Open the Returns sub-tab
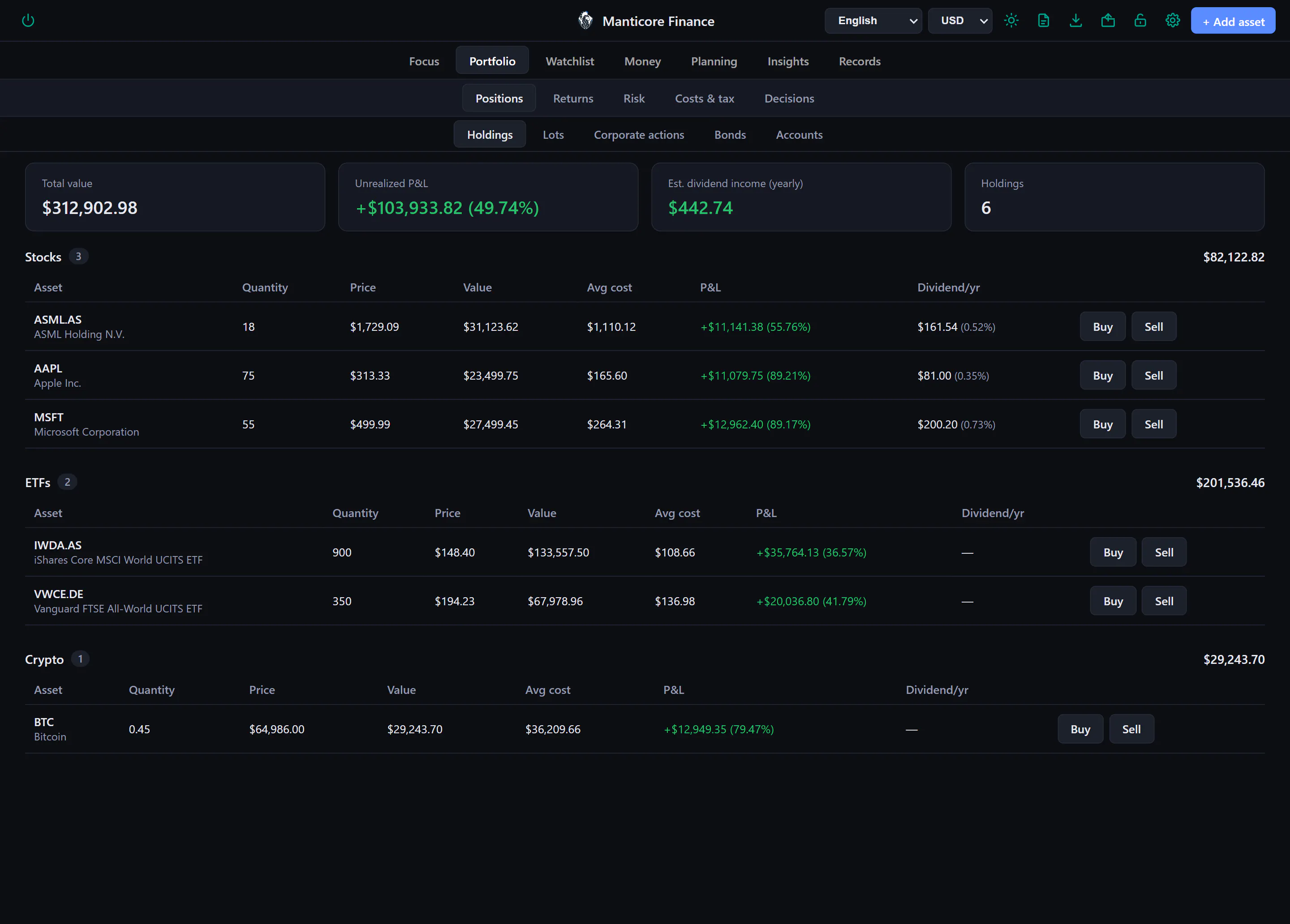 [x=573, y=98]
